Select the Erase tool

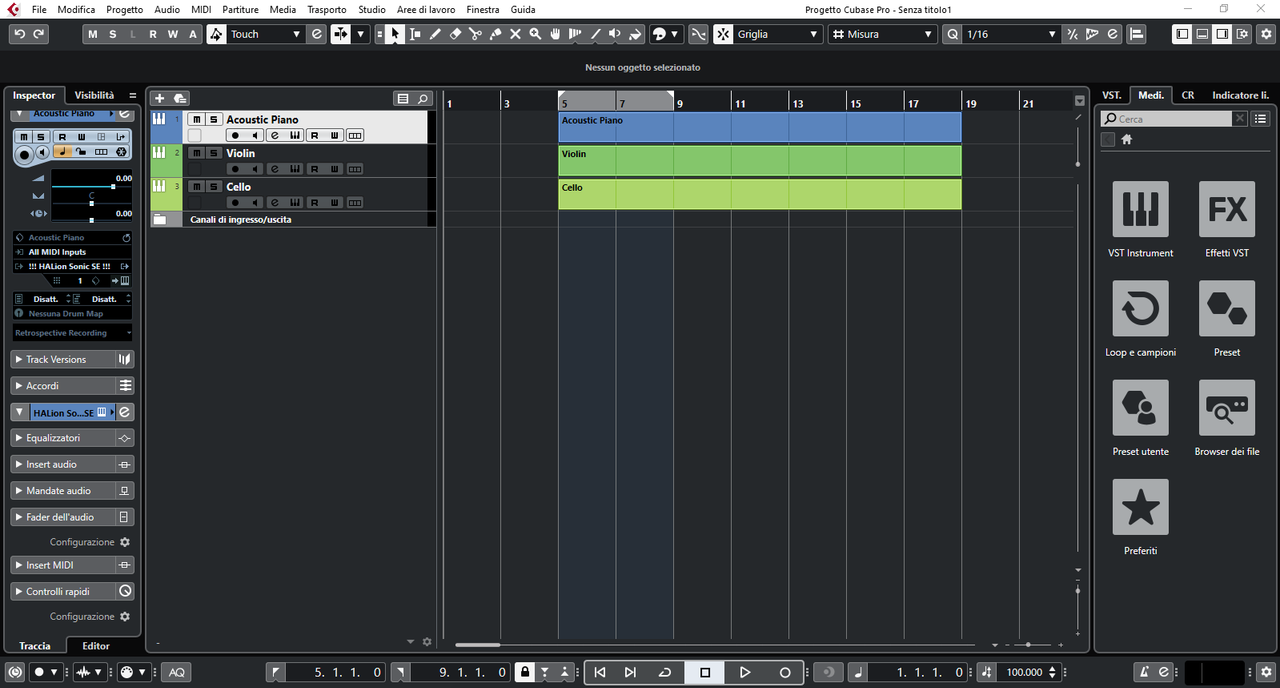click(455, 34)
